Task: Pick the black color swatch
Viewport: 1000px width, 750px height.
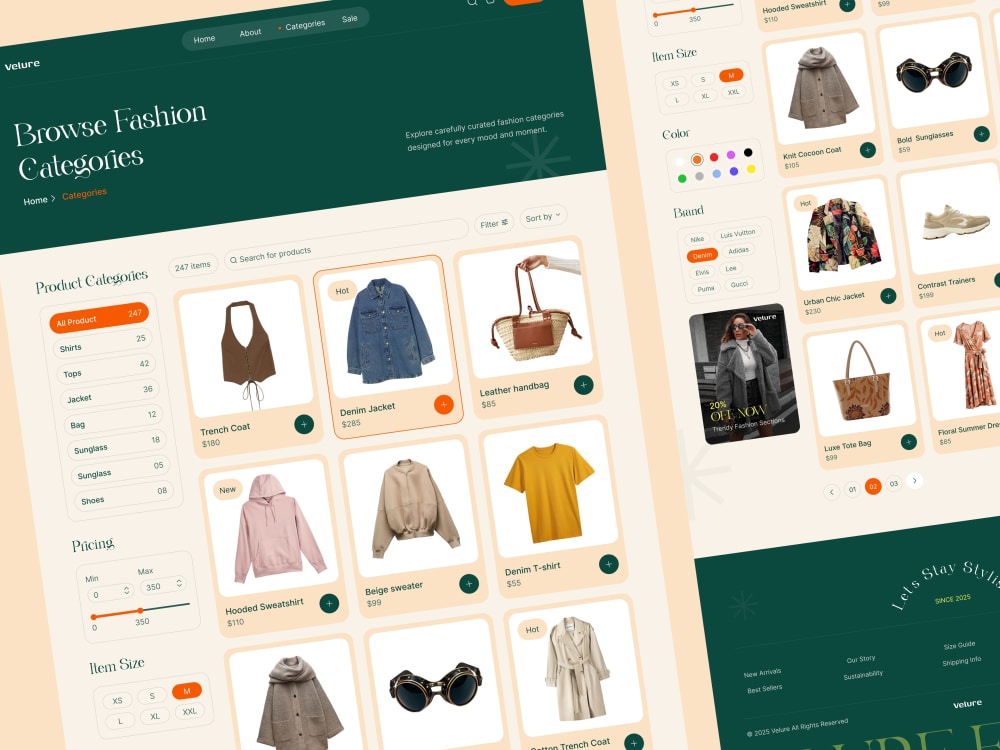Action: [x=748, y=152]
